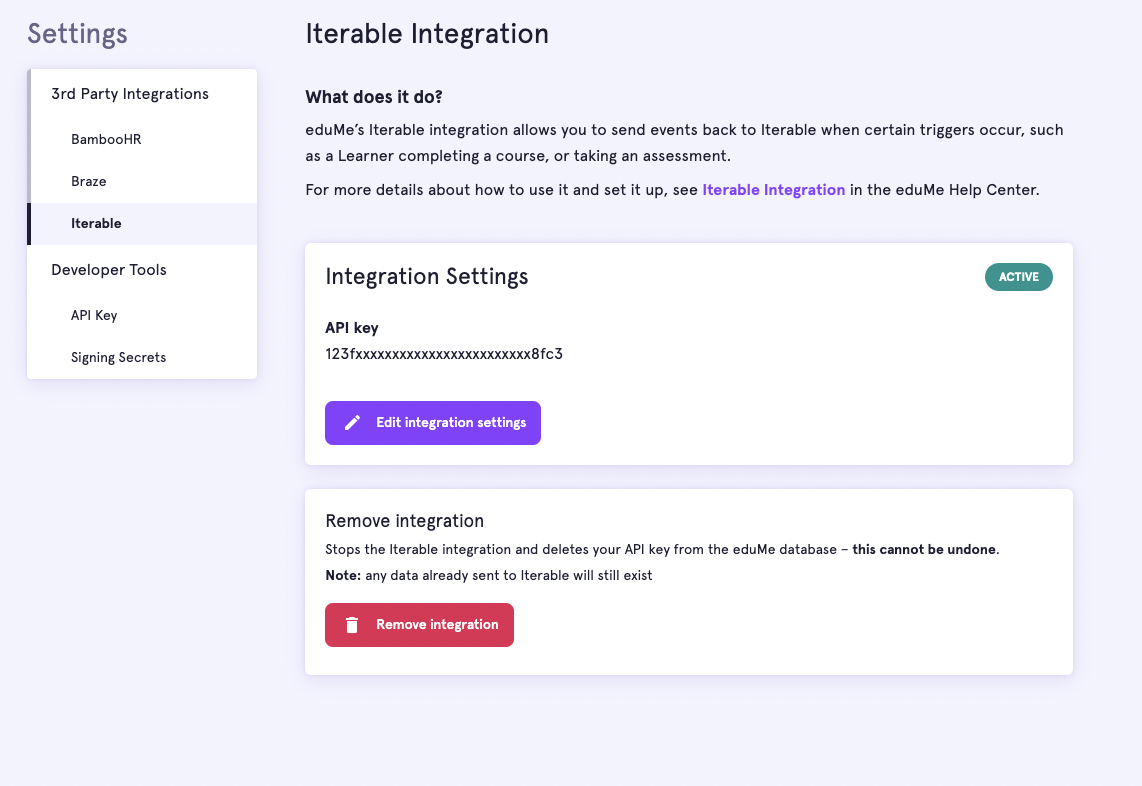Click the Integration Settings card title
Viewport: 1142px width, 786px height.
(427, 276)
